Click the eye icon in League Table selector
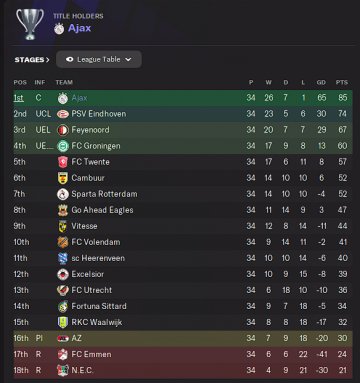Image resolution: width=360 pixels, height=383 pixels. [70, 59]
